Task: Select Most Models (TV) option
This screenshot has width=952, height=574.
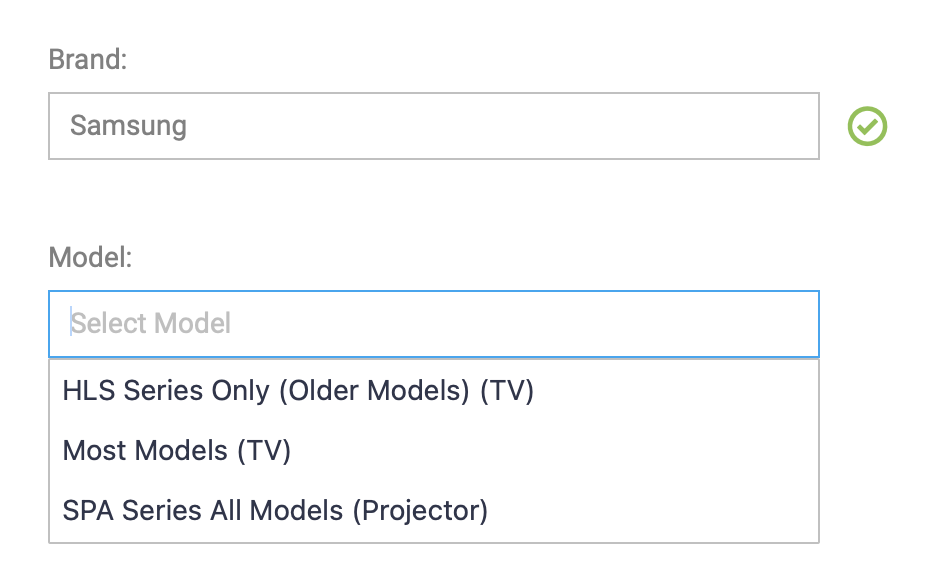Action: 177,451
